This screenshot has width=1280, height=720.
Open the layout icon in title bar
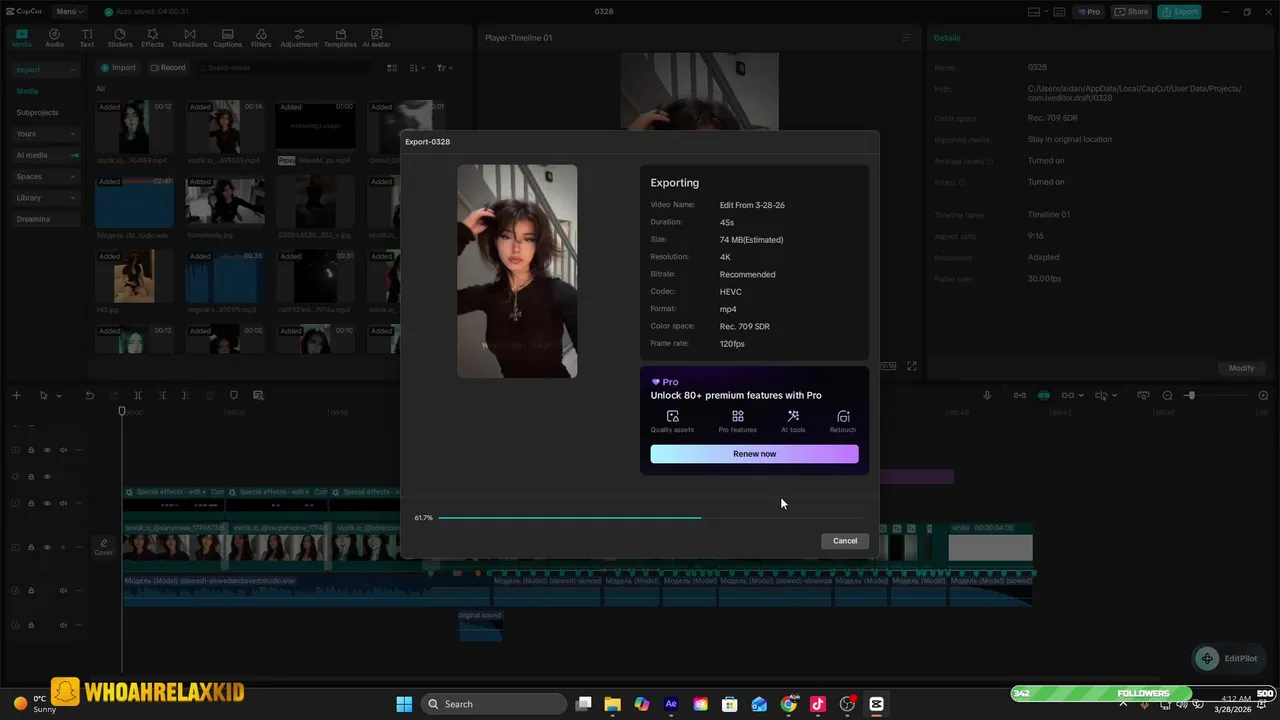(x=1039, y=12)
